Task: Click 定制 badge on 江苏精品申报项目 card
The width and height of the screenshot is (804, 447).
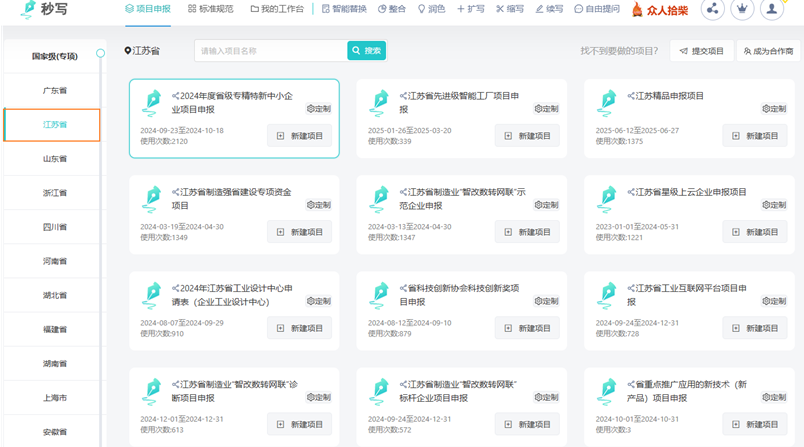Action: (x=774, y=109)
